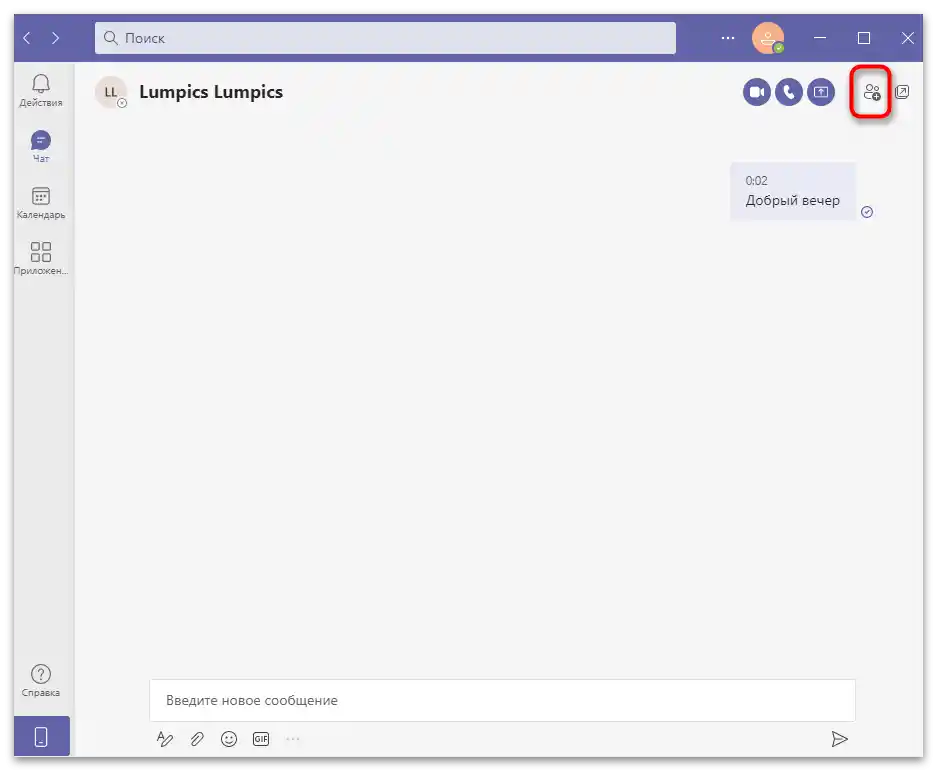Viewport: 937px width, 771px height.
Task: Start a video call
Action: click(757, 92)
